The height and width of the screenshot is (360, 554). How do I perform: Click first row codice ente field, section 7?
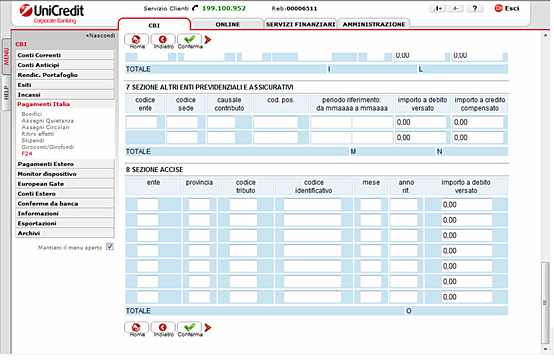(x=142, y=122)
